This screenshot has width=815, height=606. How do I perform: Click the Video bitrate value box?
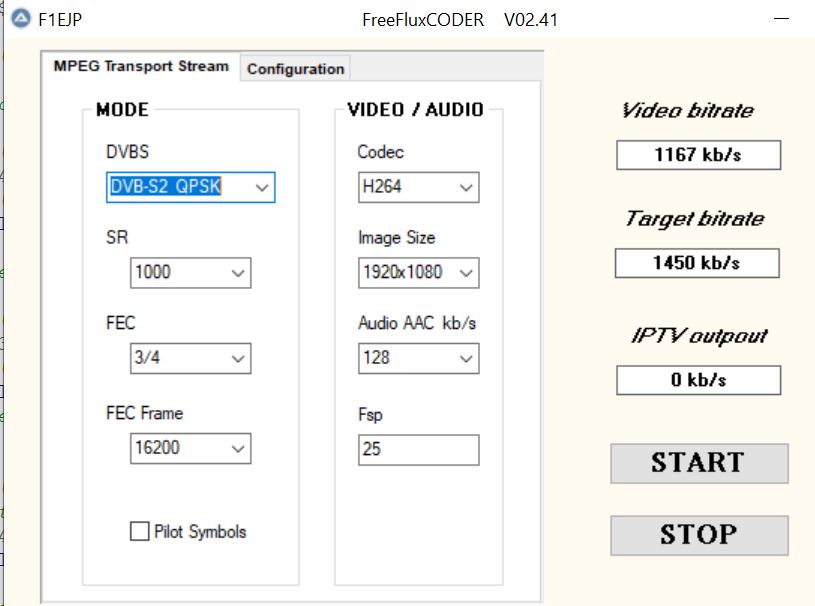699,155
